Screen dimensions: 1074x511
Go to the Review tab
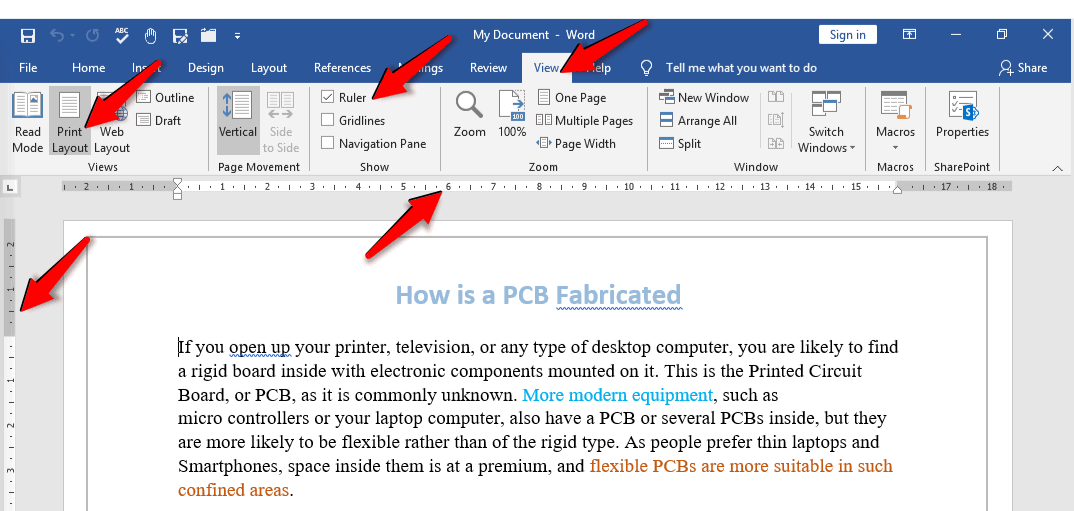pyautogui.click(x=488, y=68)
